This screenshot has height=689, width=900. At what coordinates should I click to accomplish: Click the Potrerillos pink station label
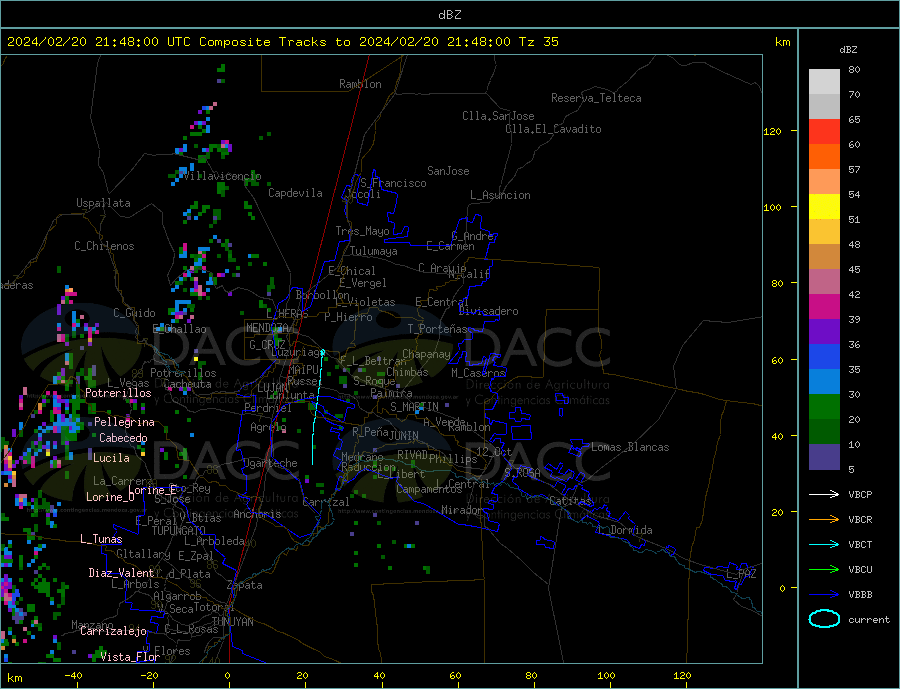point(118,393)
